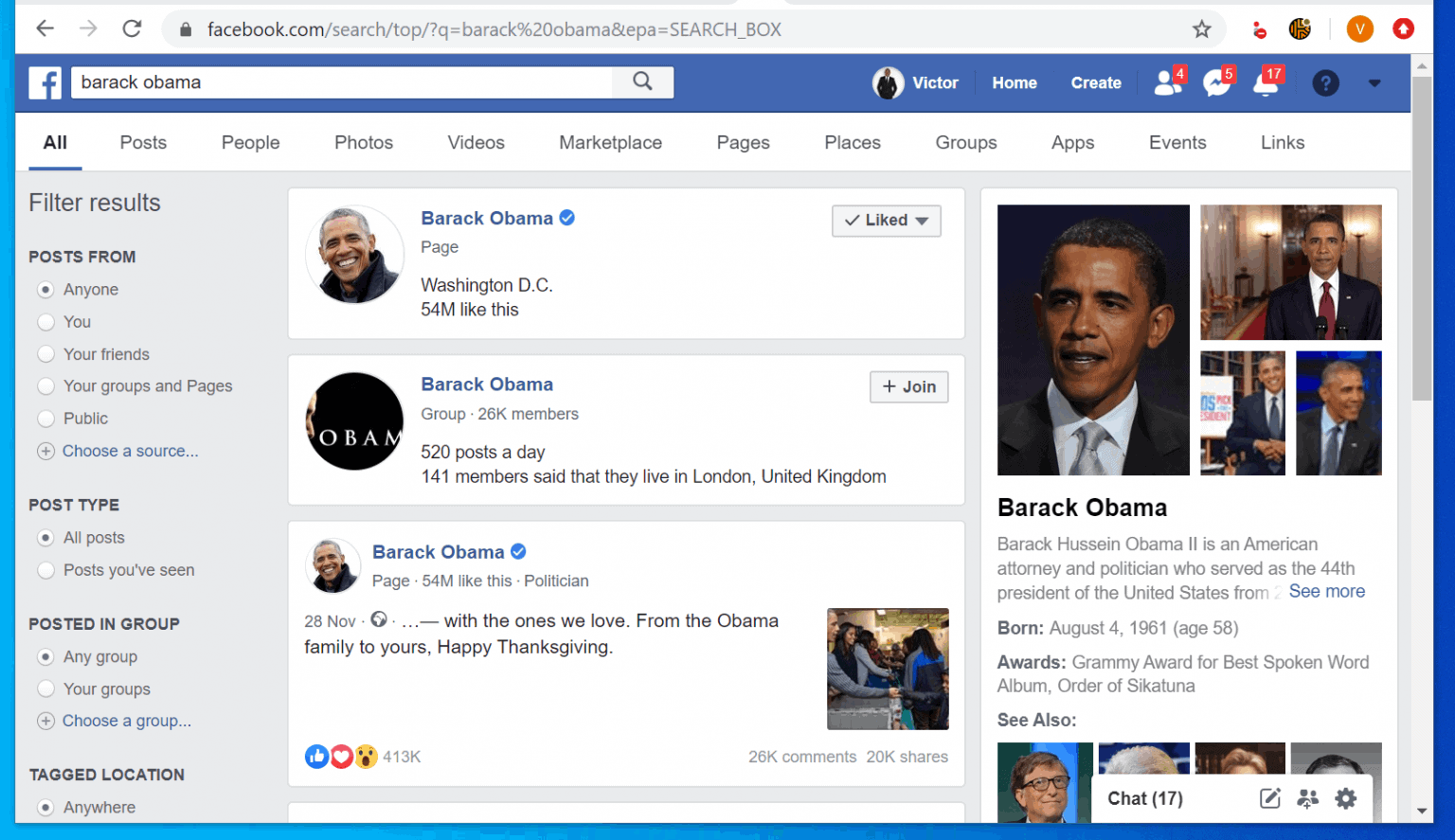The height and width of the screenshot is (840, 1455).
Task: Click the browser address bar URL
Action: [494, 29]
